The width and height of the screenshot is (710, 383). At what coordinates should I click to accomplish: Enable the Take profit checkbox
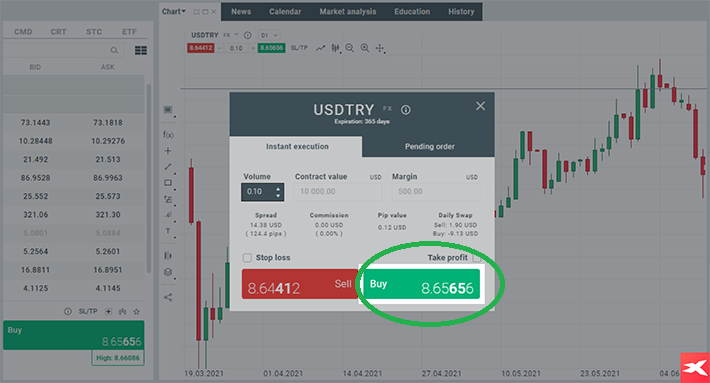pos(476,258)
